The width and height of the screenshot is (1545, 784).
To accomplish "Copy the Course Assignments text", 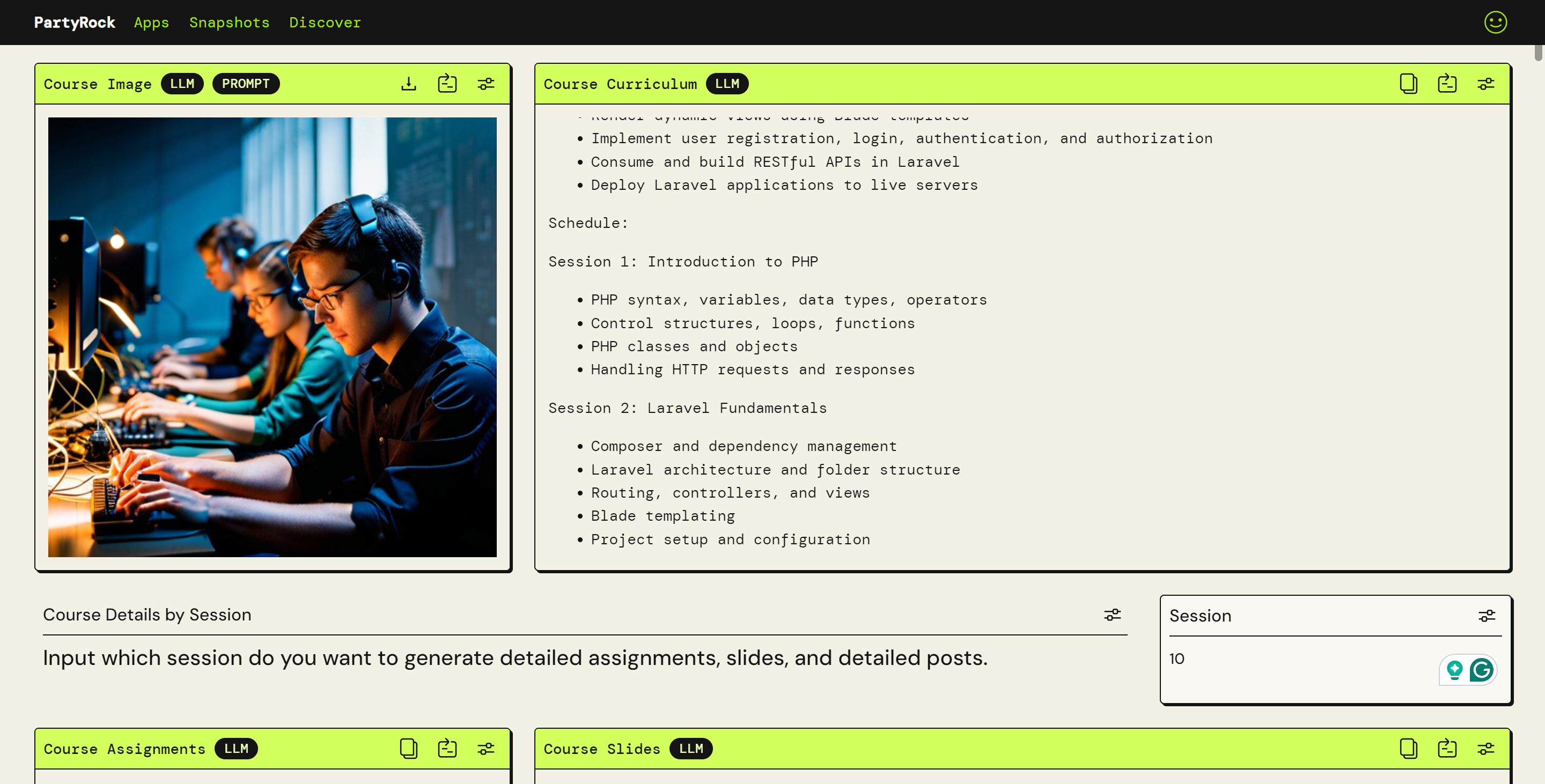I will pyautogui.click(x=408, y=748).
